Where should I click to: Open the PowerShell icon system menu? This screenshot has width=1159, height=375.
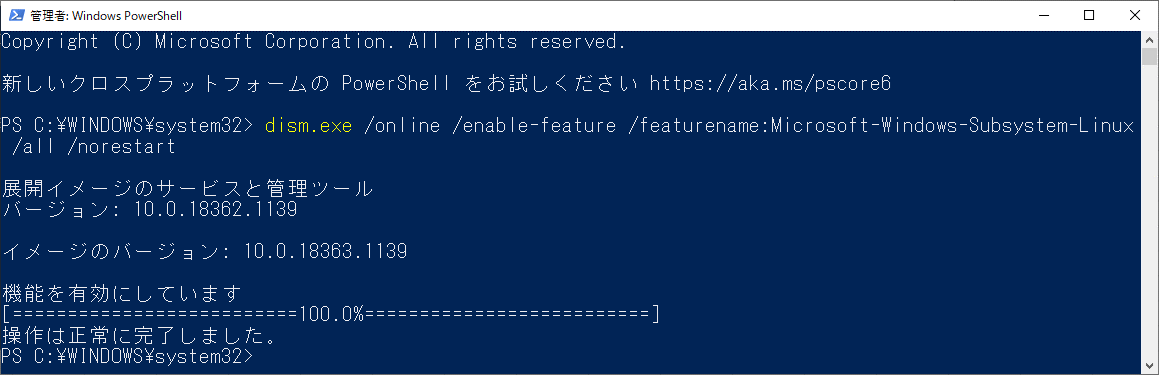(16, 16)
